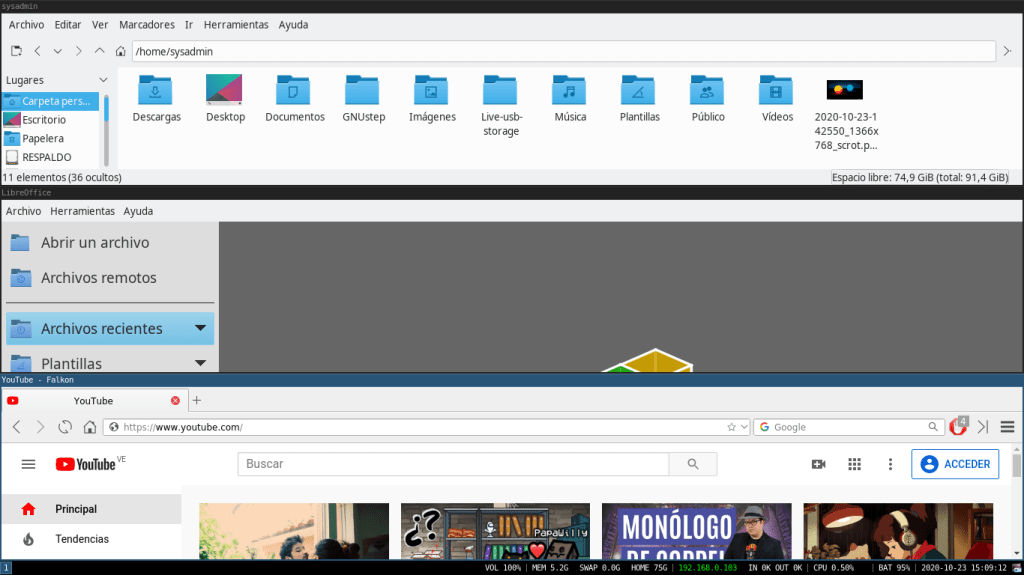1024x575 pixels.
Task: Click Abrir un archivo in LibreOffice
Action: click(94, 242)
